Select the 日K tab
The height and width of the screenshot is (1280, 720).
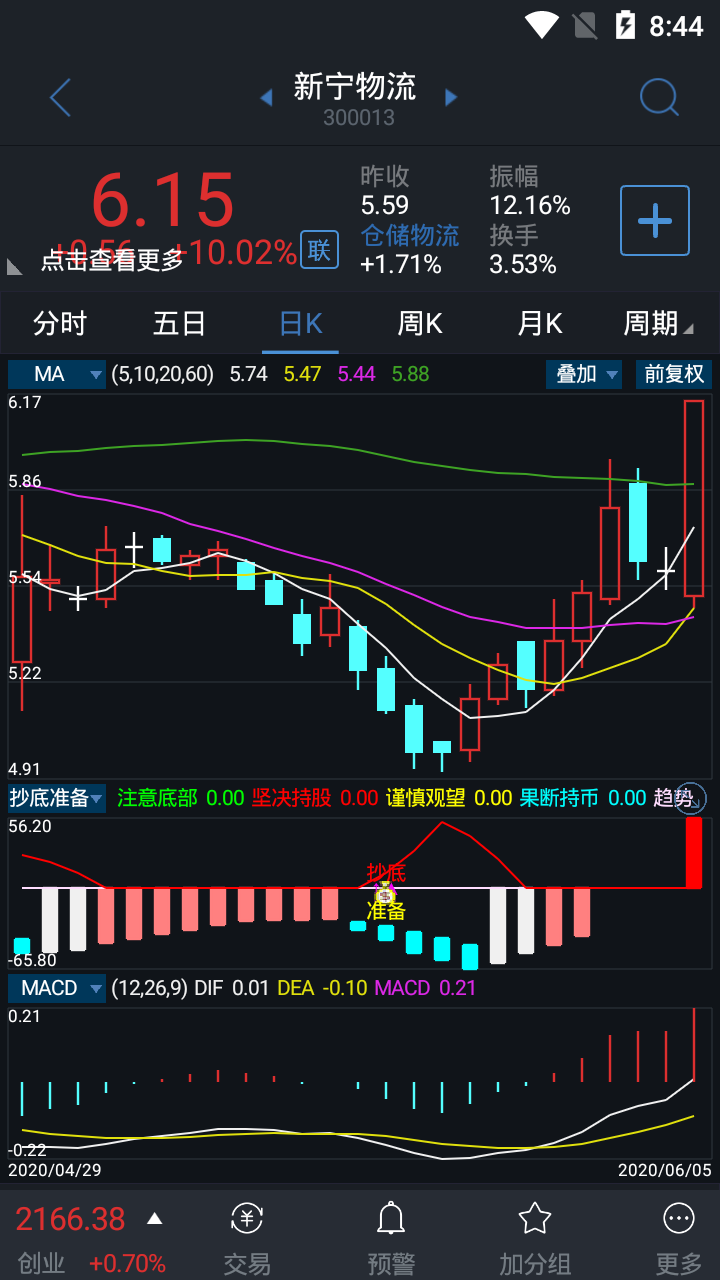pyautogui.click(x=300, y=324)
